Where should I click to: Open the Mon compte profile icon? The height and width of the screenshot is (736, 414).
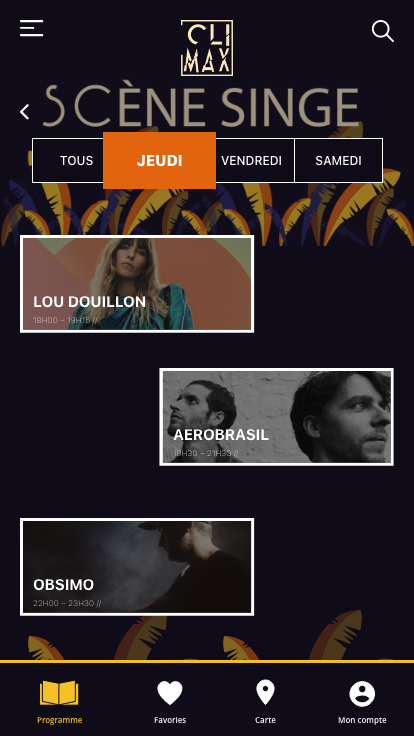362,694
